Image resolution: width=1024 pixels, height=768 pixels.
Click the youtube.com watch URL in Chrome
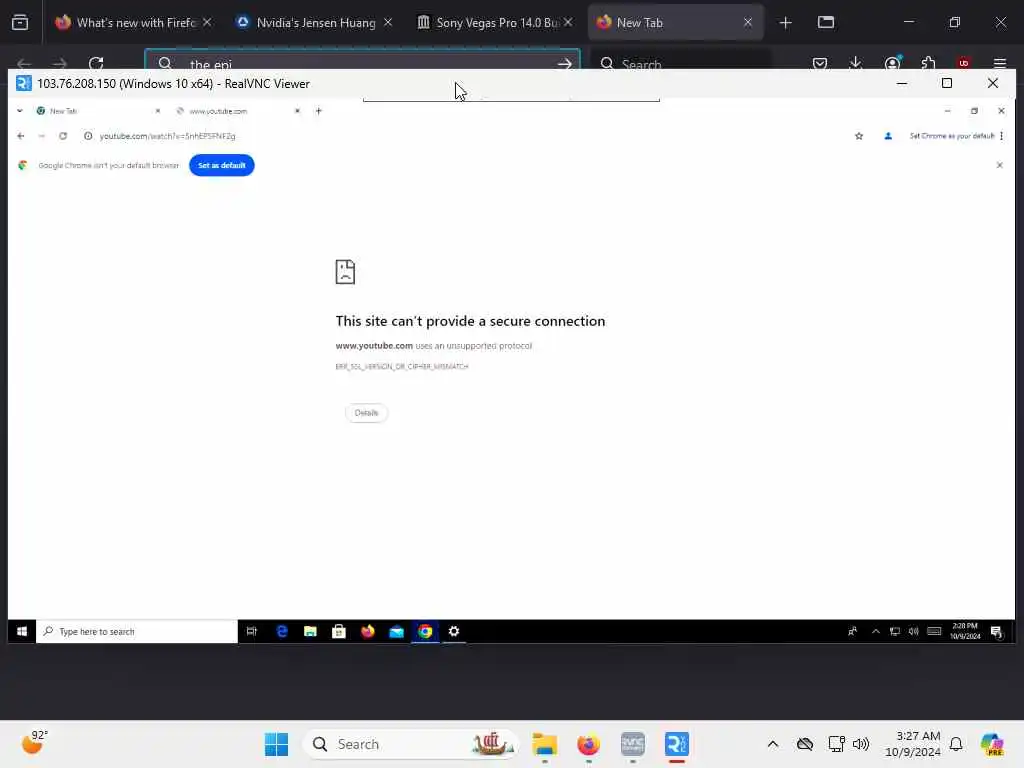pyautogui.click(x=167, y=136)
